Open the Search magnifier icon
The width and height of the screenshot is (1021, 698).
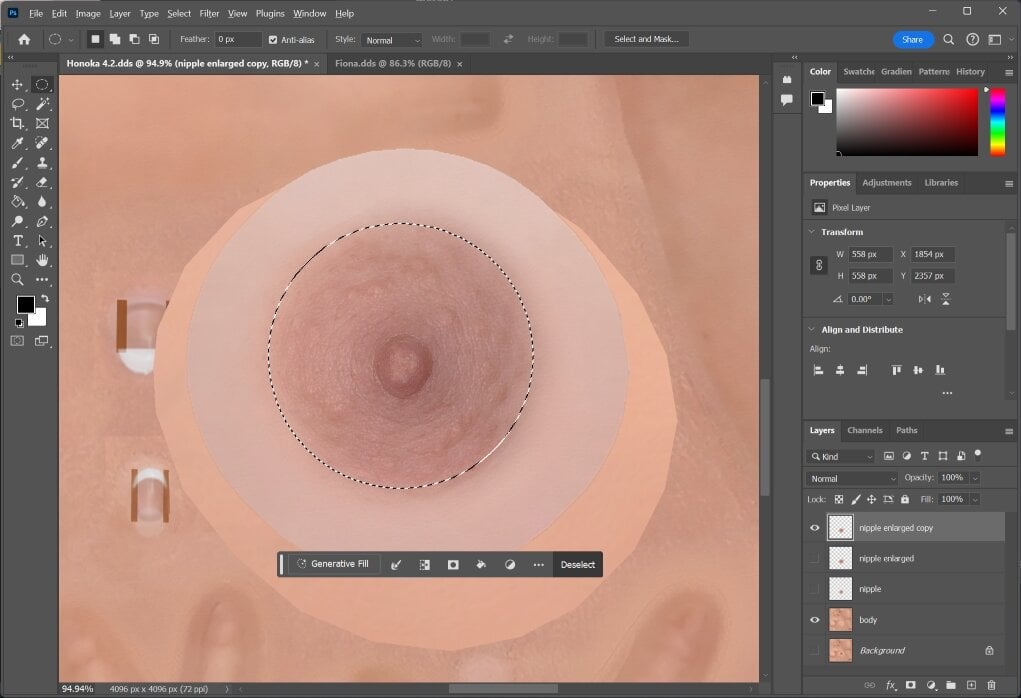pyautogui.click(x=949, y=39)
